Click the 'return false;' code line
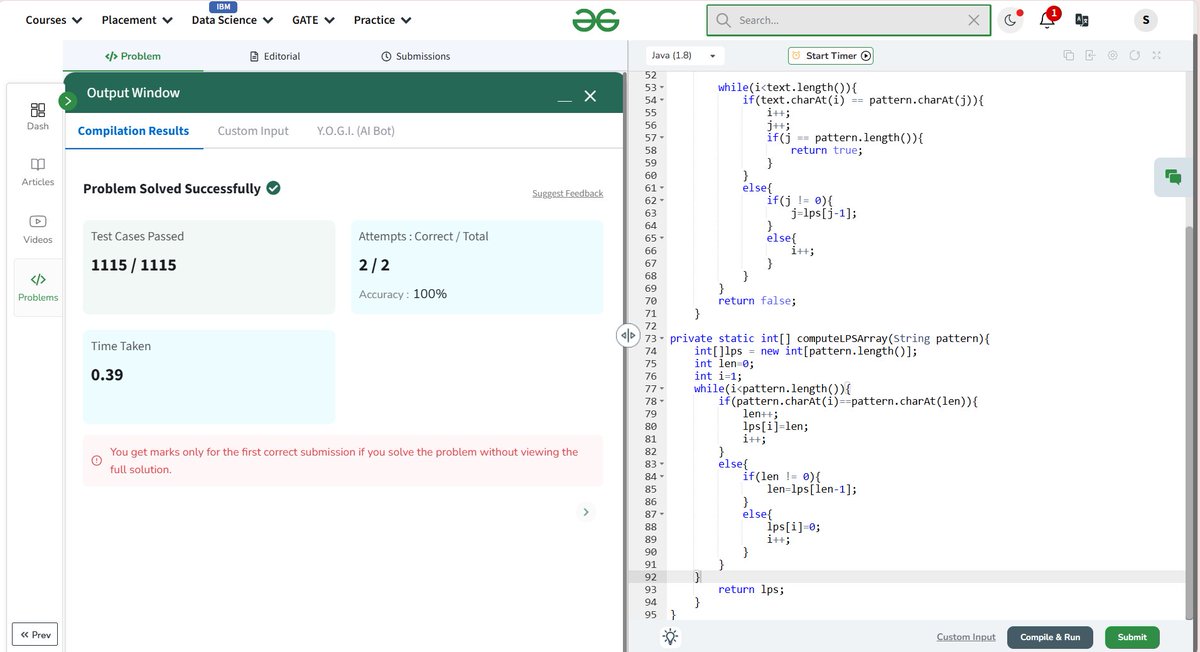 pyautogui.click(x=757, y=301)
